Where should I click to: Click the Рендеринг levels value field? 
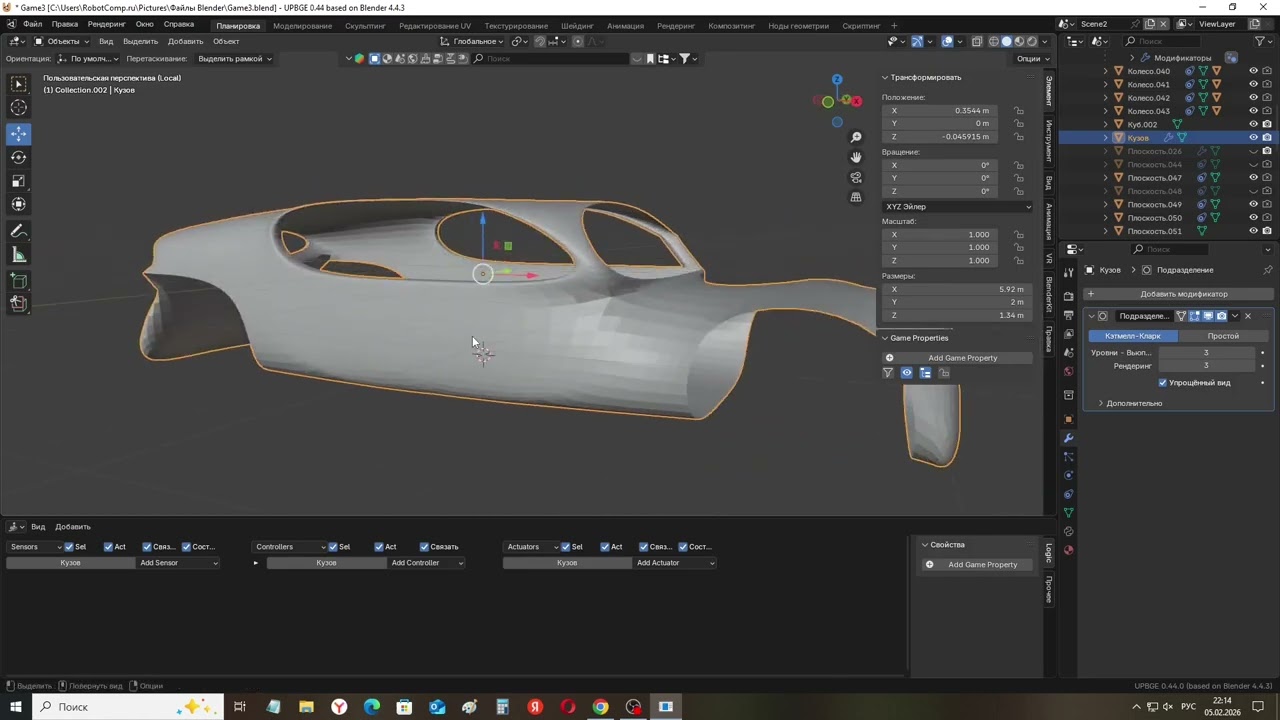click(1206, 366)
